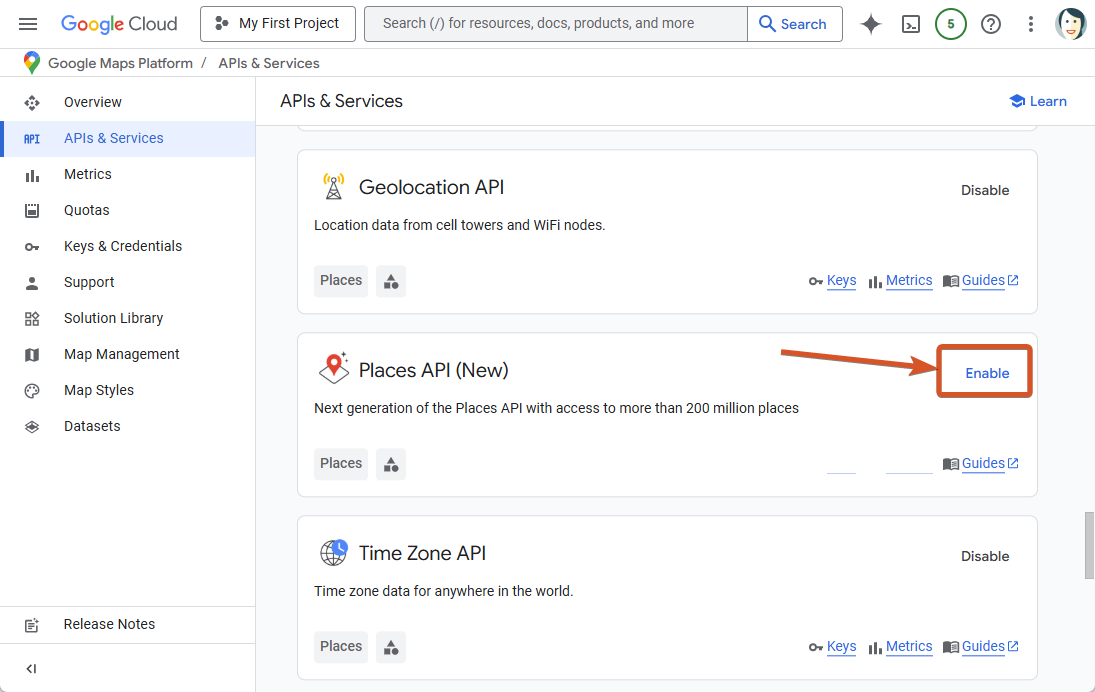The height and width of the screenshot is (692, 1095).
Task: Click the Release Notes icon
Action: 32,626
